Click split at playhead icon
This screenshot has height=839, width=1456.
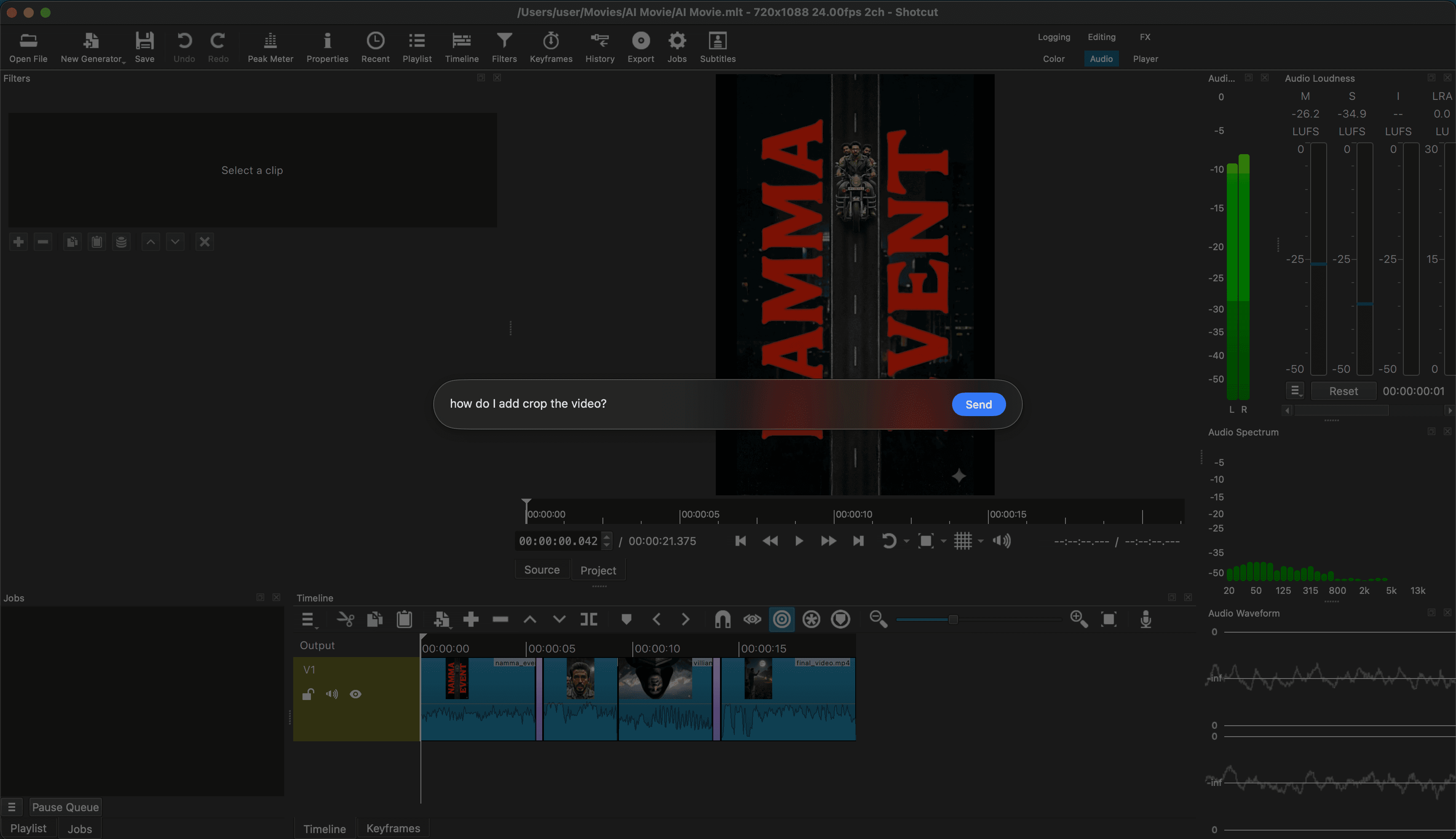pos(589,620)
